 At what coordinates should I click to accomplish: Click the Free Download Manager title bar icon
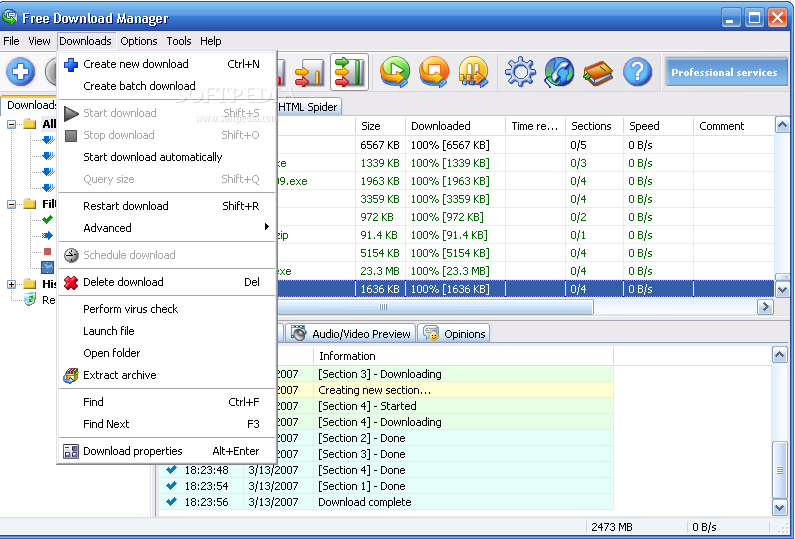(10, 17)
